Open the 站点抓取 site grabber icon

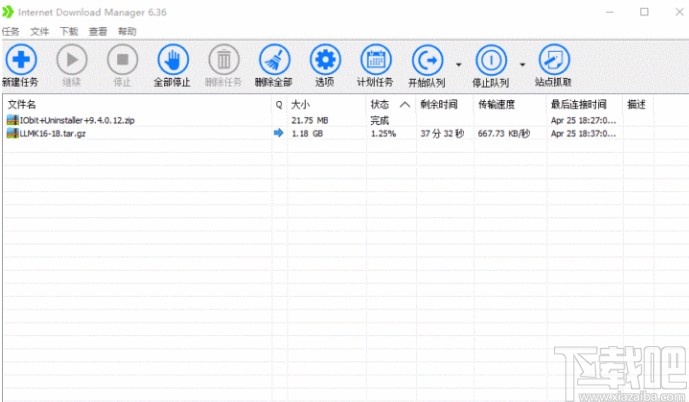tap(554, 59)
